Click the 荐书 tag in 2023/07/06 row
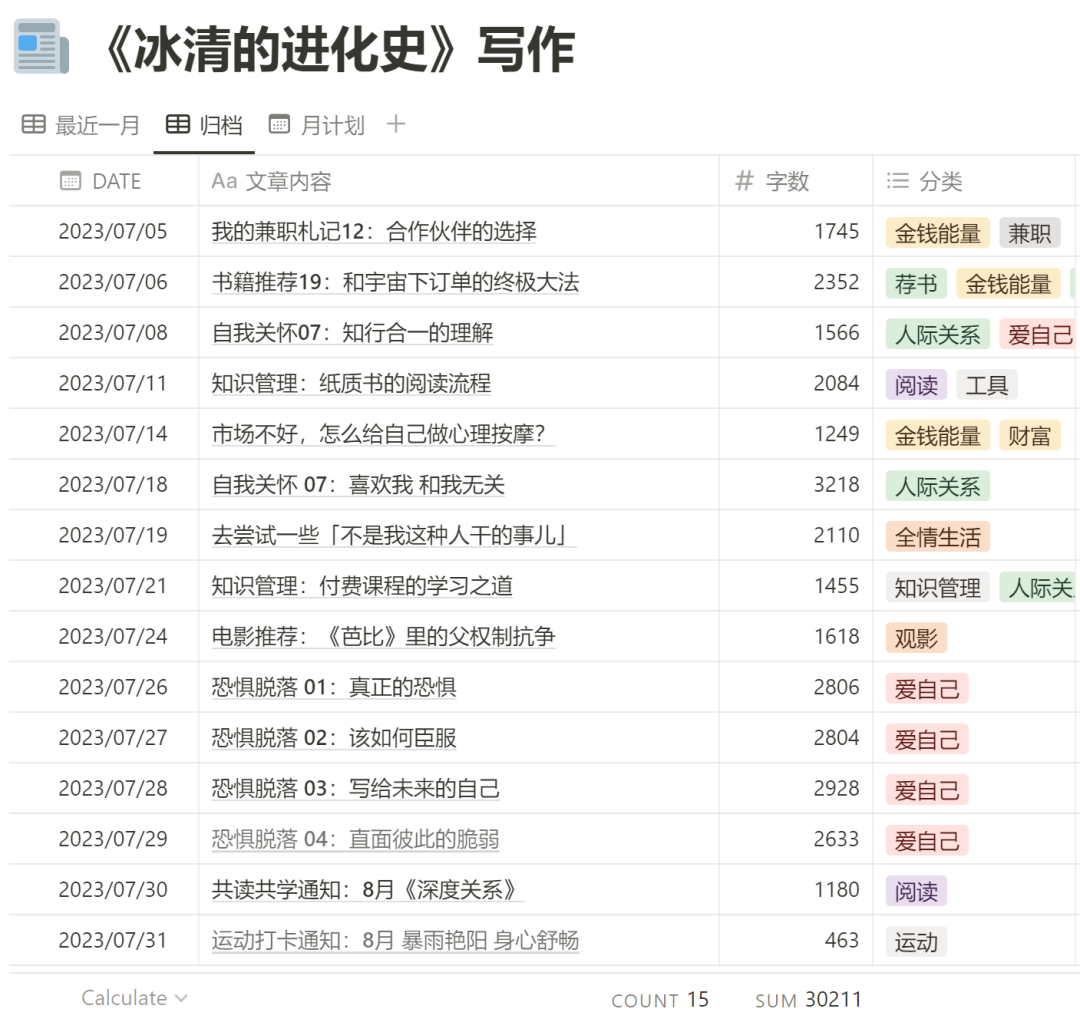This screenshot has width=1080, height=1022. [916, 284]
